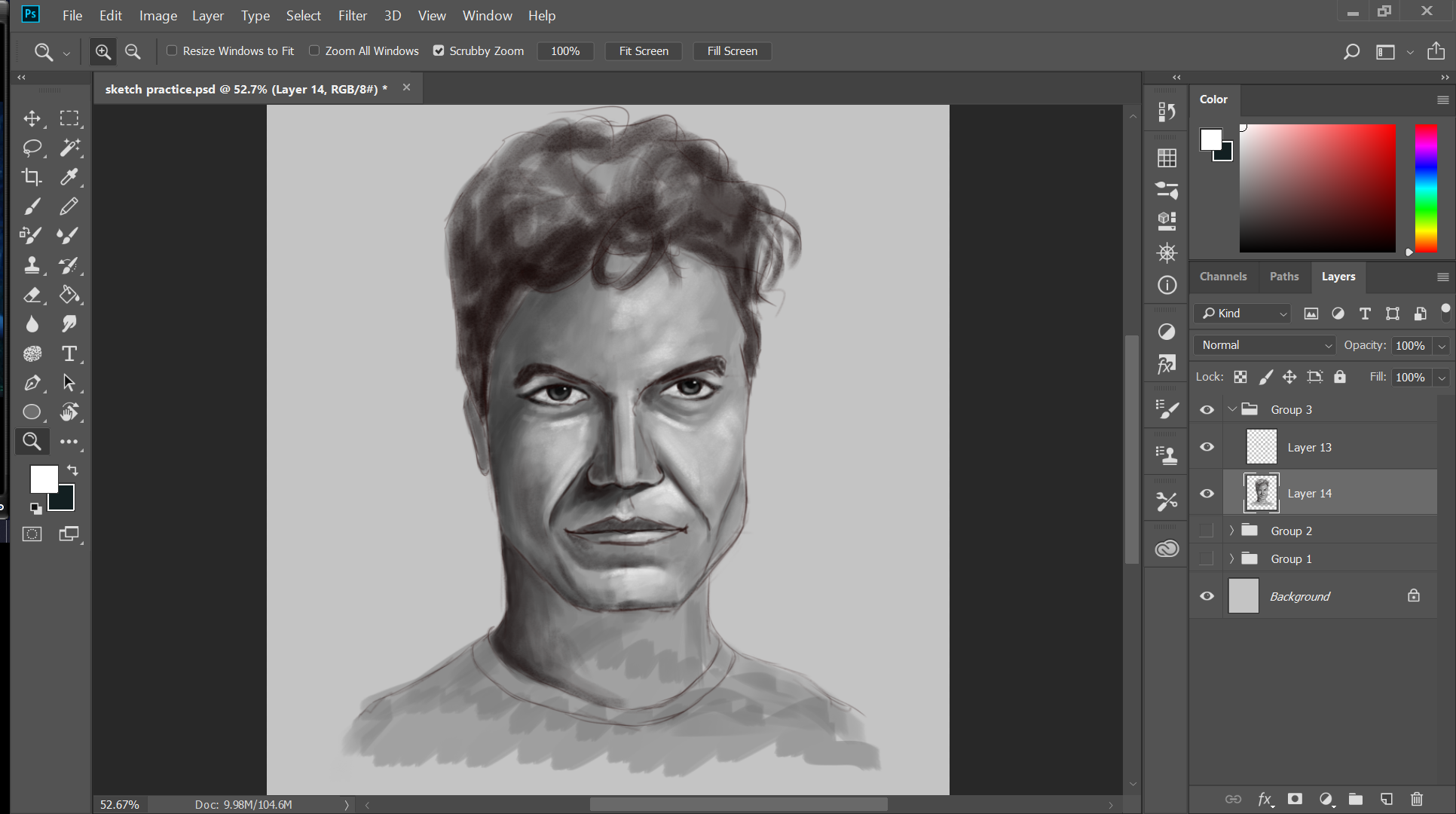Switch to the Channels tab
The width and height of the screenshot is (1456, 814).
(1222, 277)
